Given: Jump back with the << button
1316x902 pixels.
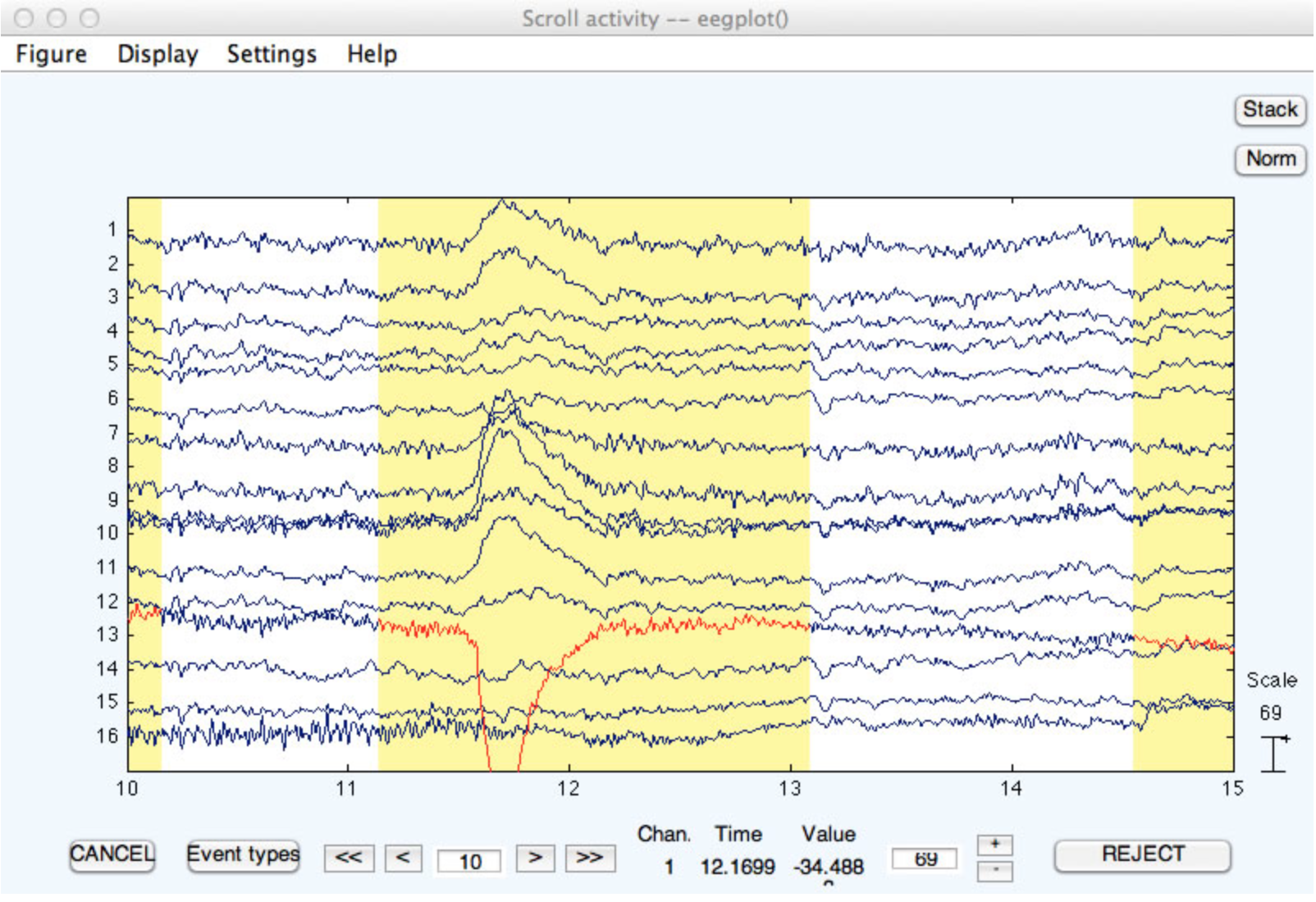Looking at the screenshot, I should click(349, 858).
